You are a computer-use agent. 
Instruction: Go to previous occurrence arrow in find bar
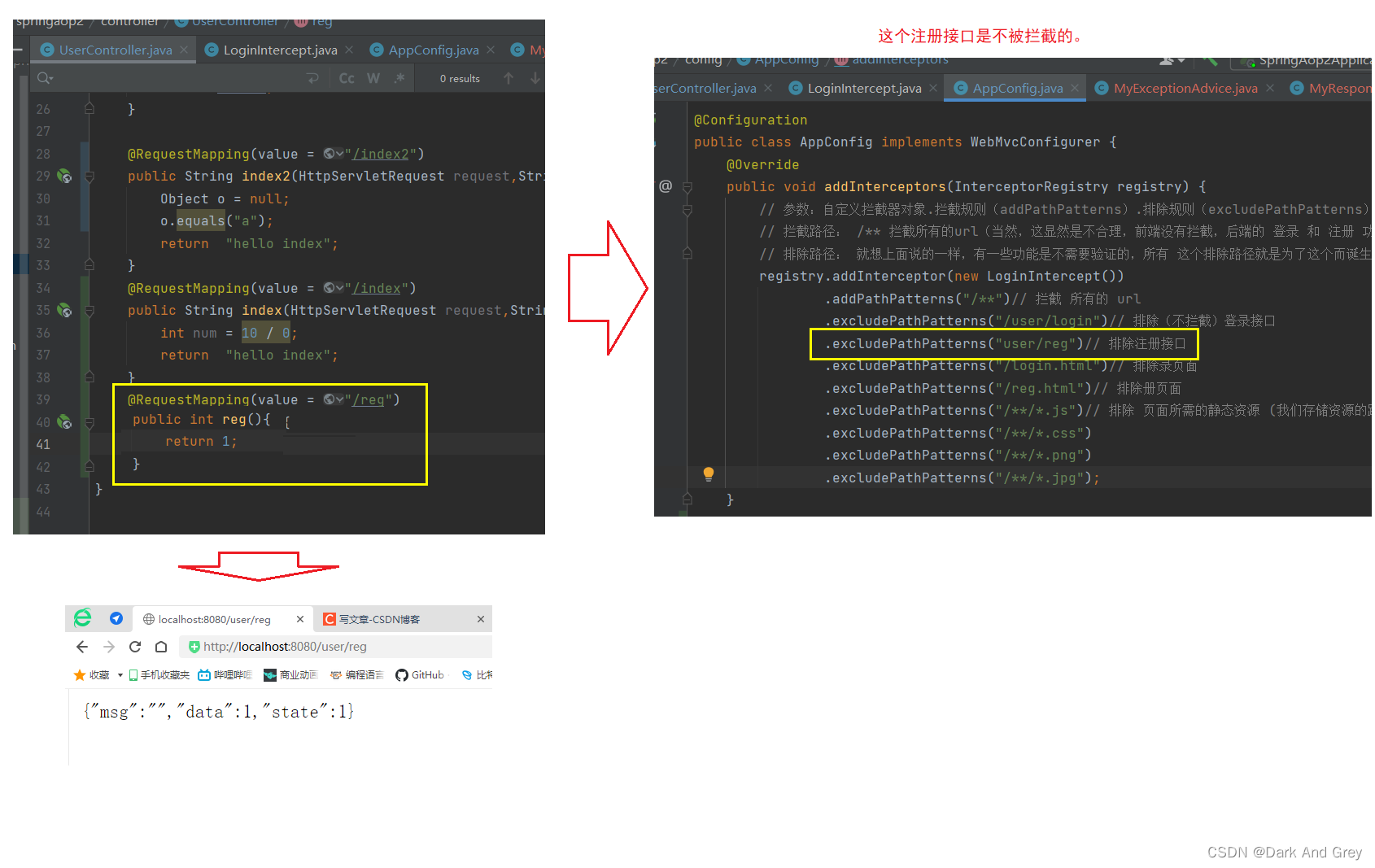point(509,78)
